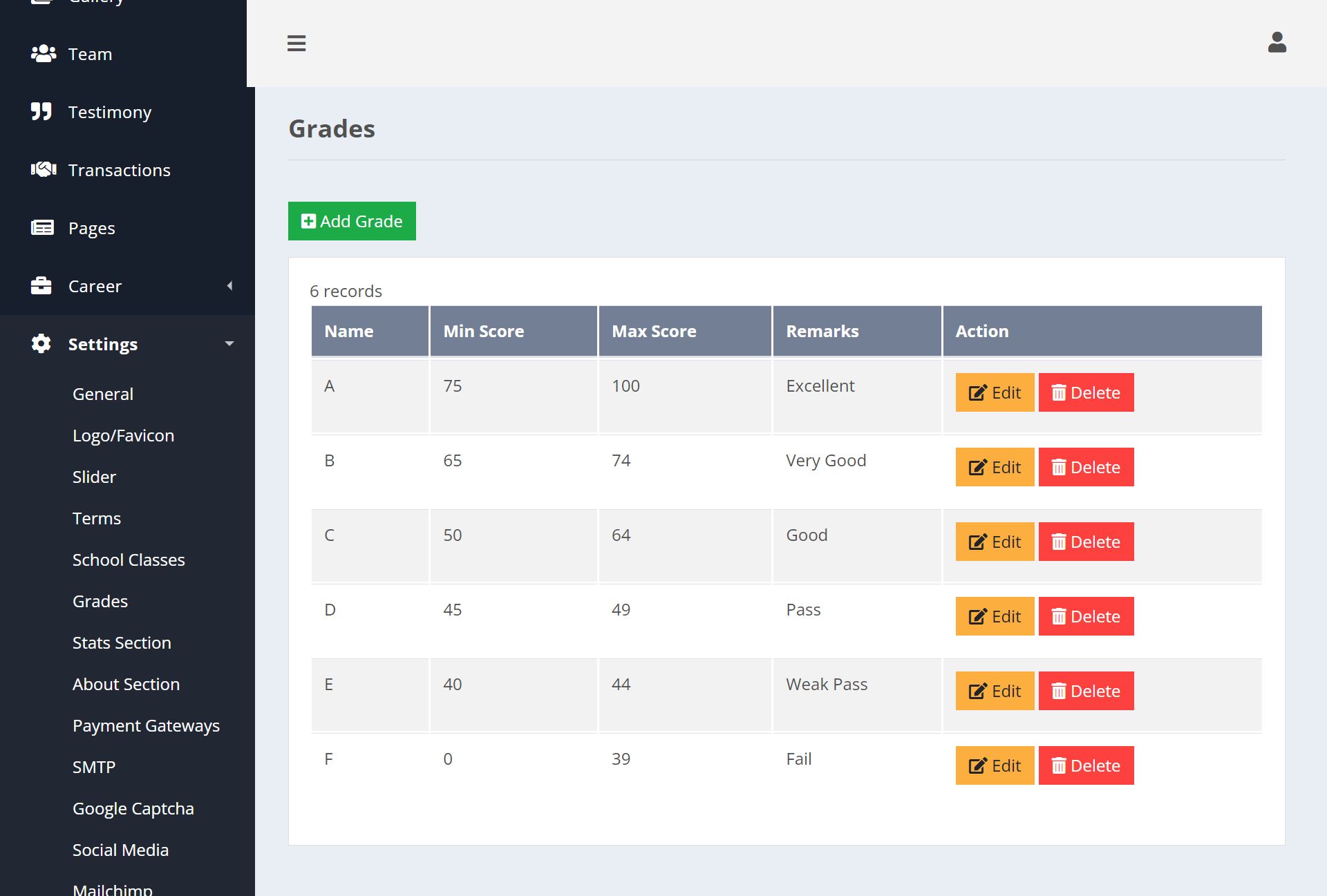The height and width of the screenshot is (896, 1327).
Task: Click the Team people icon
Action: click(43, 54)
